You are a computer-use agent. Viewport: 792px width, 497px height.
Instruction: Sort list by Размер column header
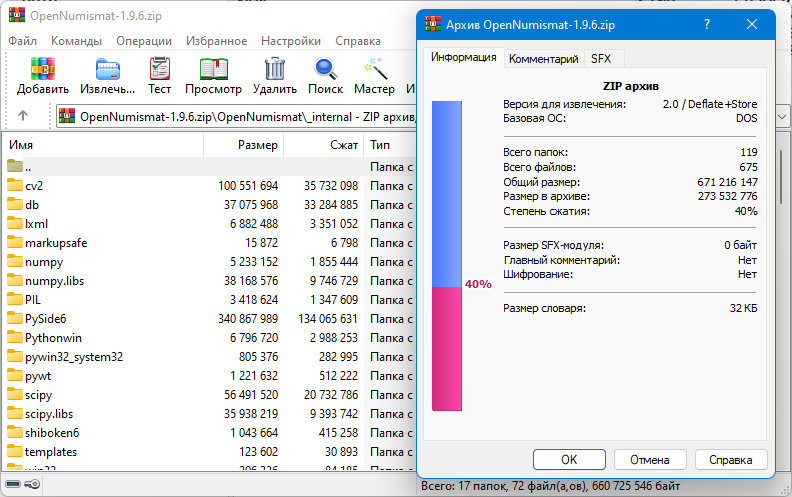click(244, 145)
